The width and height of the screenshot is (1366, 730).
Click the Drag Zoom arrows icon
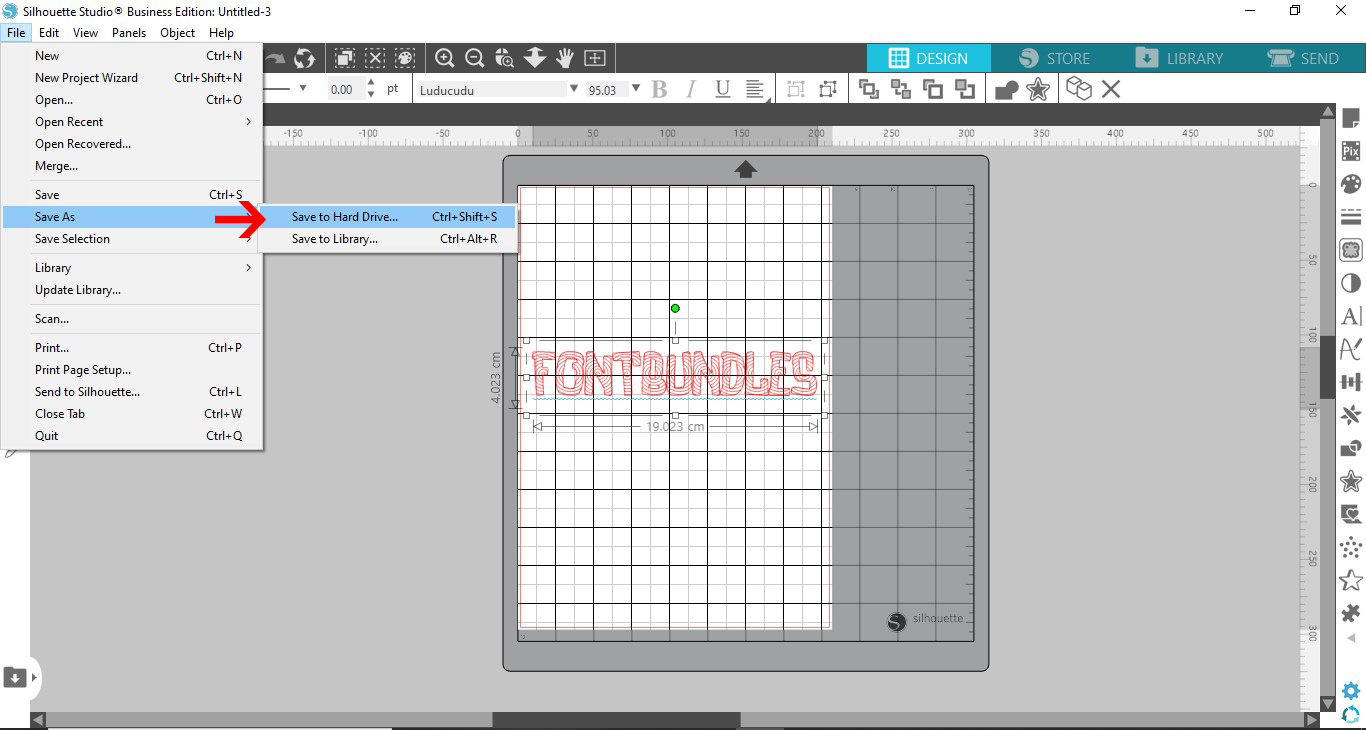pyautogui.click(x=535, y=58)
